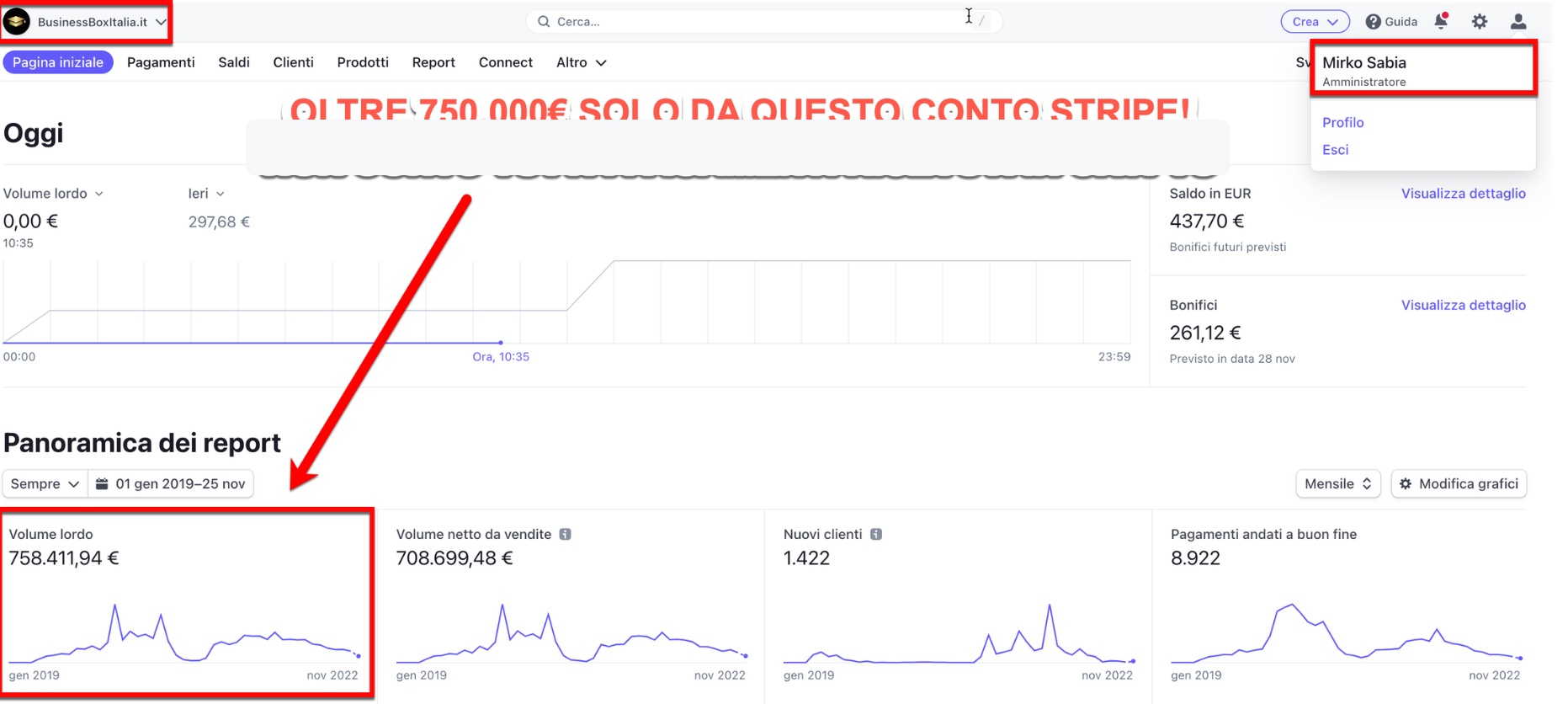Click the BusinessBoxItalia account logo icon
The height and width of the screenshot is (704, 1568).
(17, 22)
